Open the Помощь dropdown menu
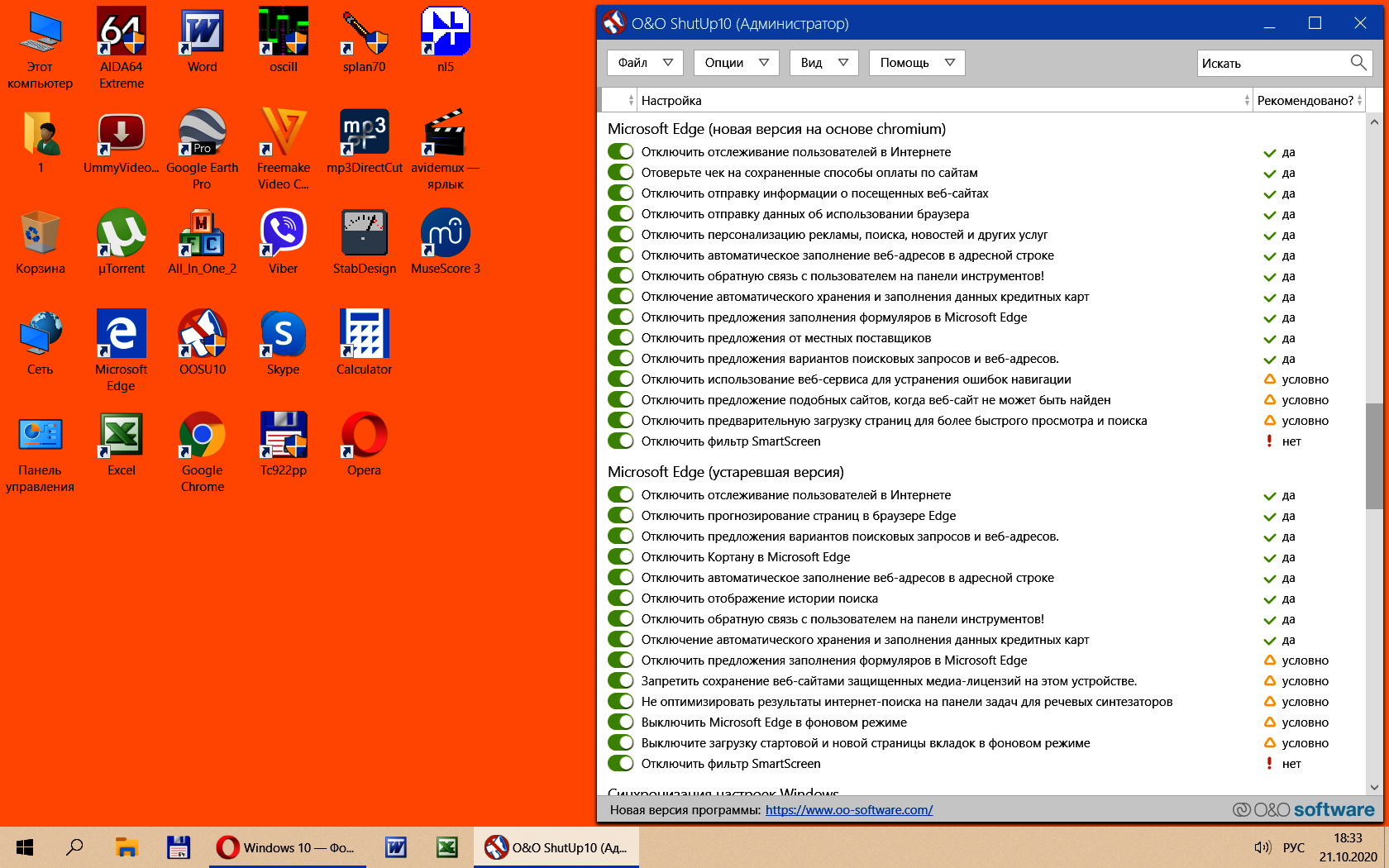 coord(917,63)
